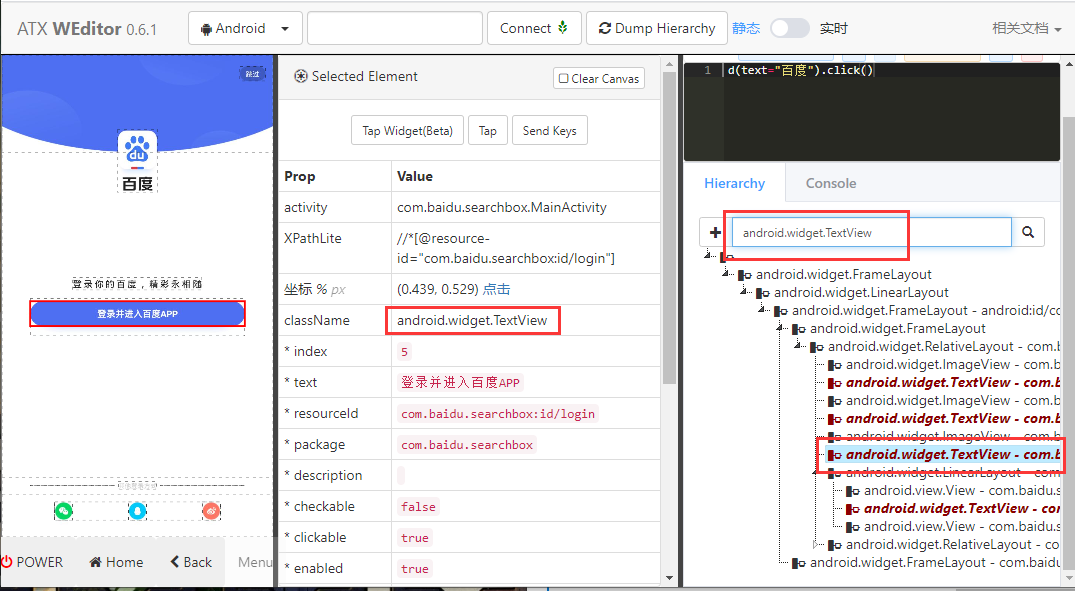This screenshot has width=1075, height=591.
Task: Open the Android platform dropdown
Action: pyautogui.click(x=244, y=27)
